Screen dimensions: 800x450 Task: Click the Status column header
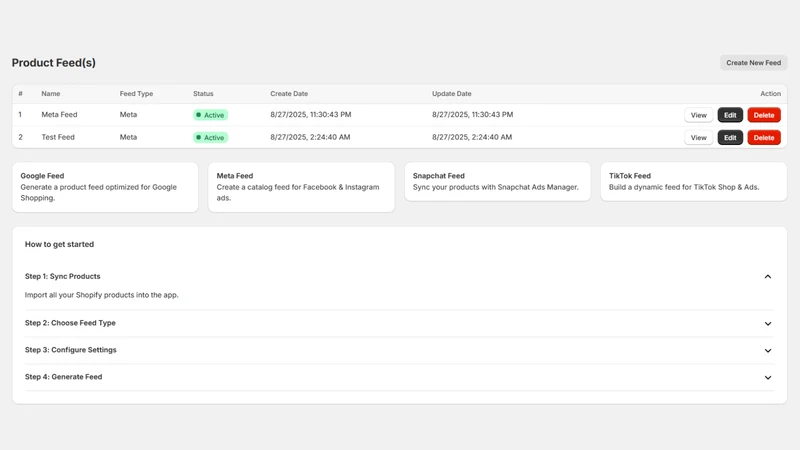coord(203,93)
